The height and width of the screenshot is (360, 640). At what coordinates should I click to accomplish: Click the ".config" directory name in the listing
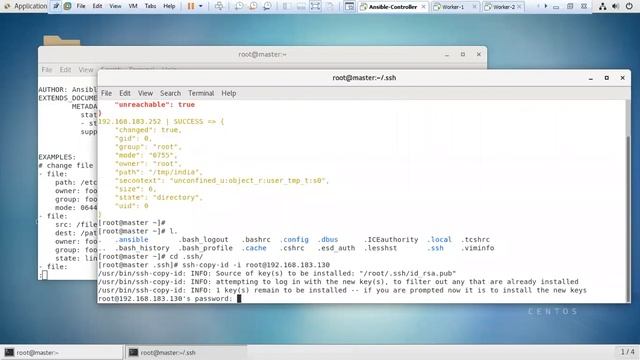tap(294, 240)
